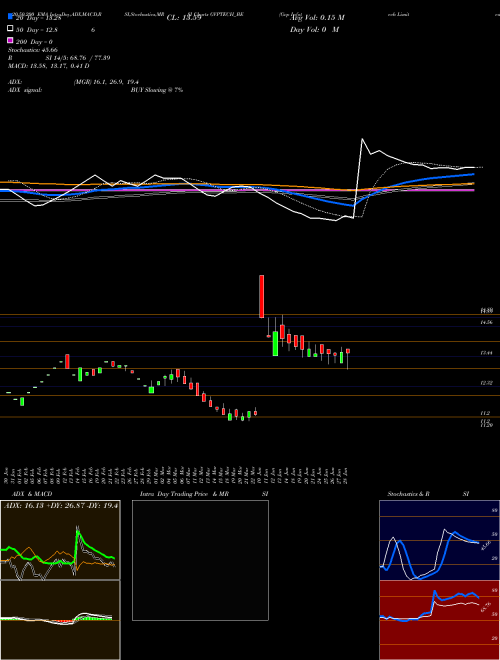The width and height of the screenshot is (500, 660).
Task: Click the 'CL: 13.59' closing price label
Action: (184, 18)
